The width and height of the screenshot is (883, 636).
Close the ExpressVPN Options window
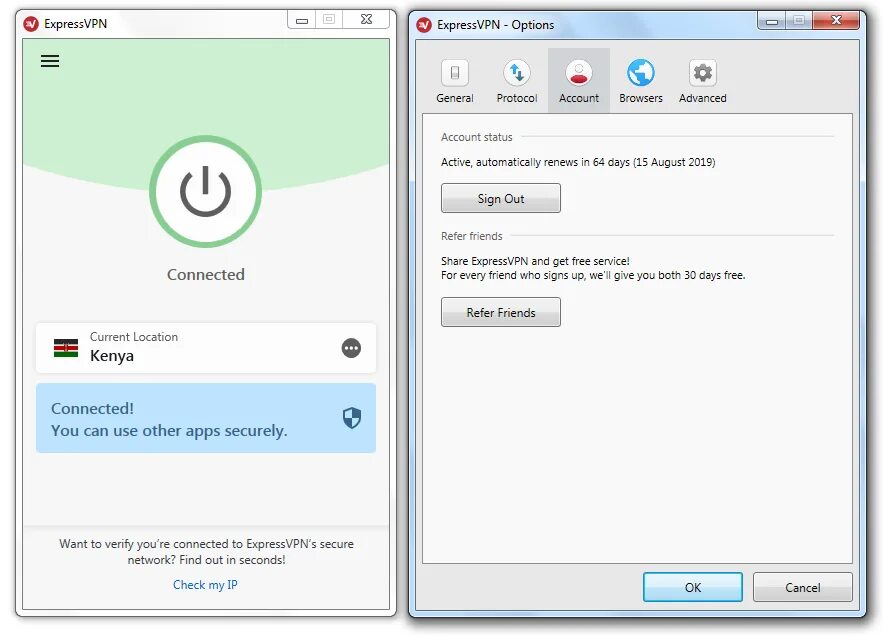(836, 21)
